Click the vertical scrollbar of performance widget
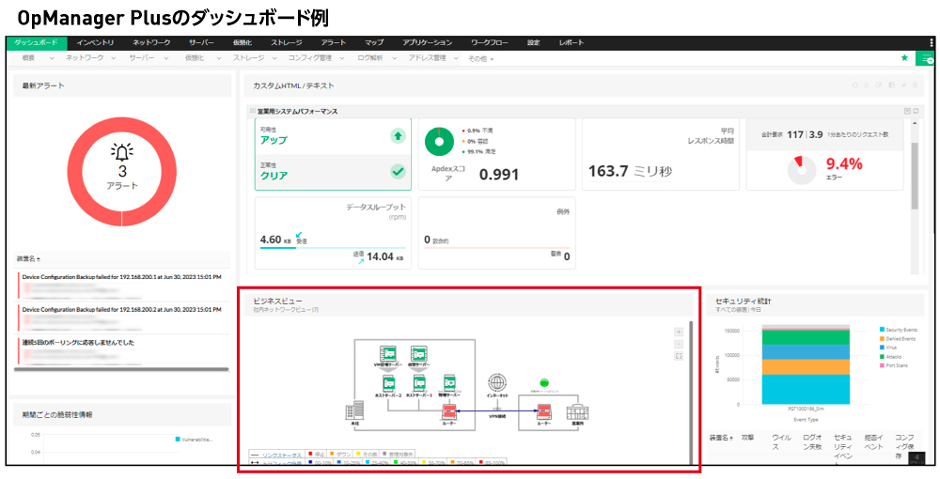This screenshot has height=479, width=940. click(914, 176)
